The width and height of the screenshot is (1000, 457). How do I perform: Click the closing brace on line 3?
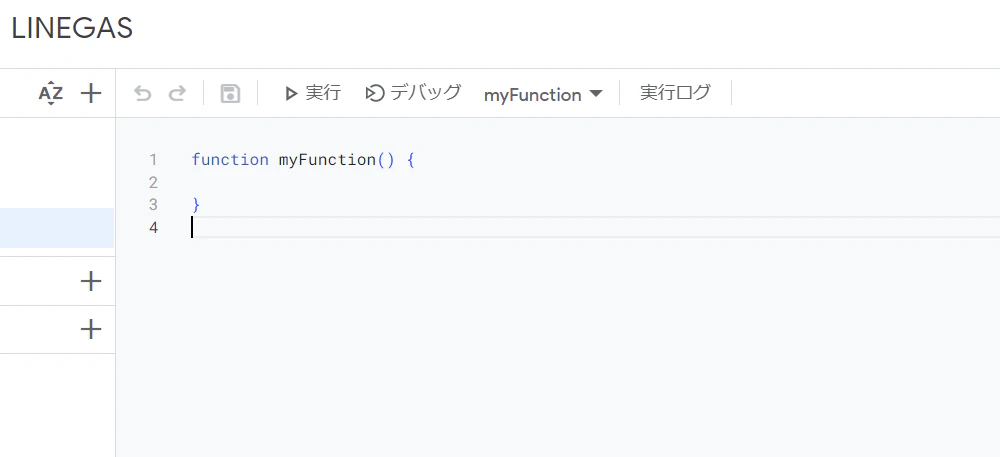point(196,205)
